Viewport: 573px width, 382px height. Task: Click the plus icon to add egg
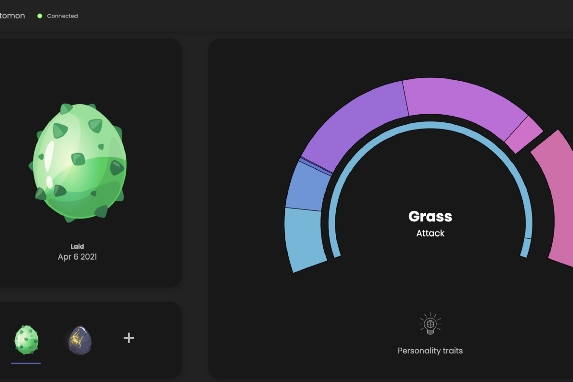[129, 338]
